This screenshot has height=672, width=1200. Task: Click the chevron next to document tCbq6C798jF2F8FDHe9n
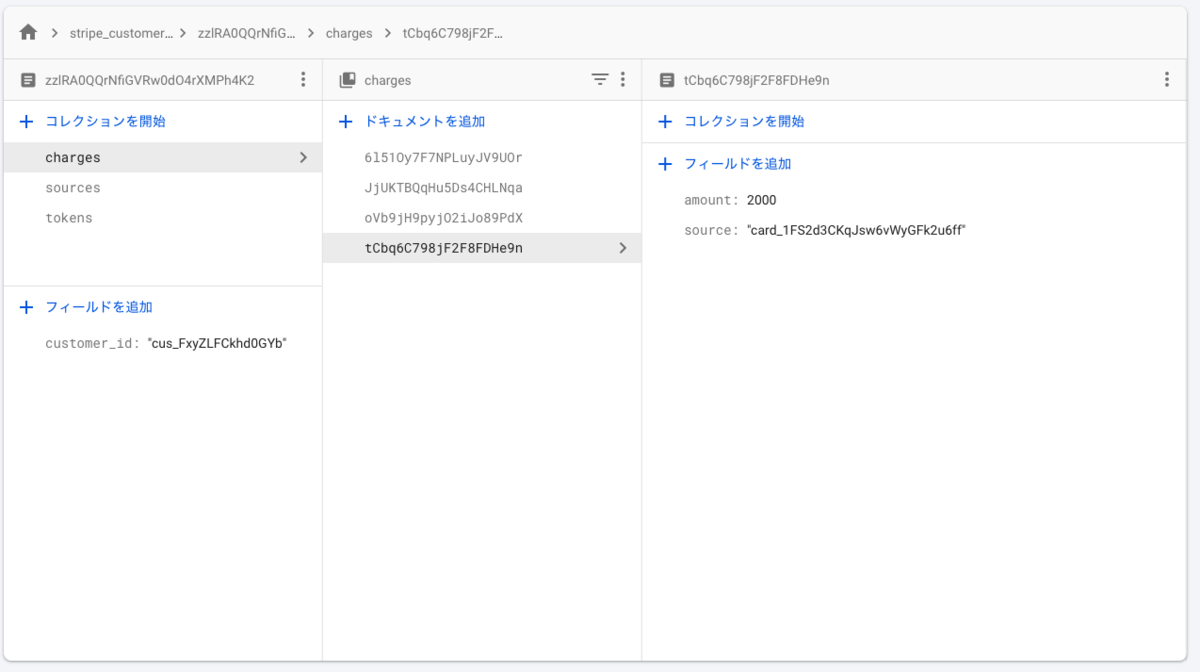[622, 247]
